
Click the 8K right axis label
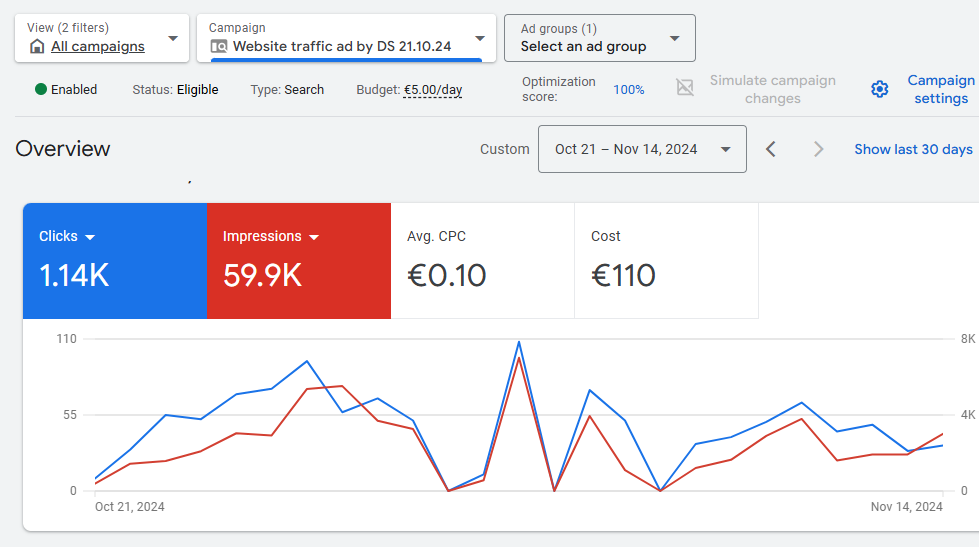(968, 339)
